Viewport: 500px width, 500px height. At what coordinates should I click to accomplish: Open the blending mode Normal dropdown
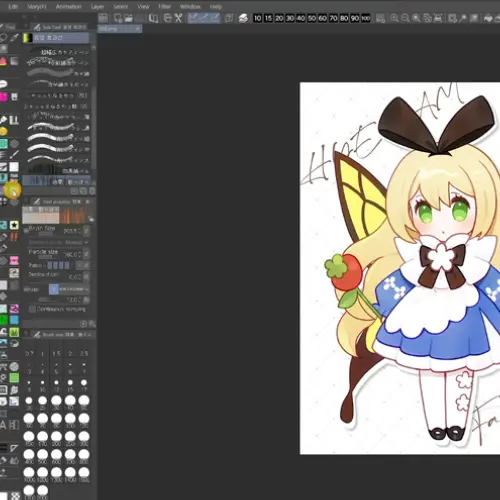pos(59,242)
